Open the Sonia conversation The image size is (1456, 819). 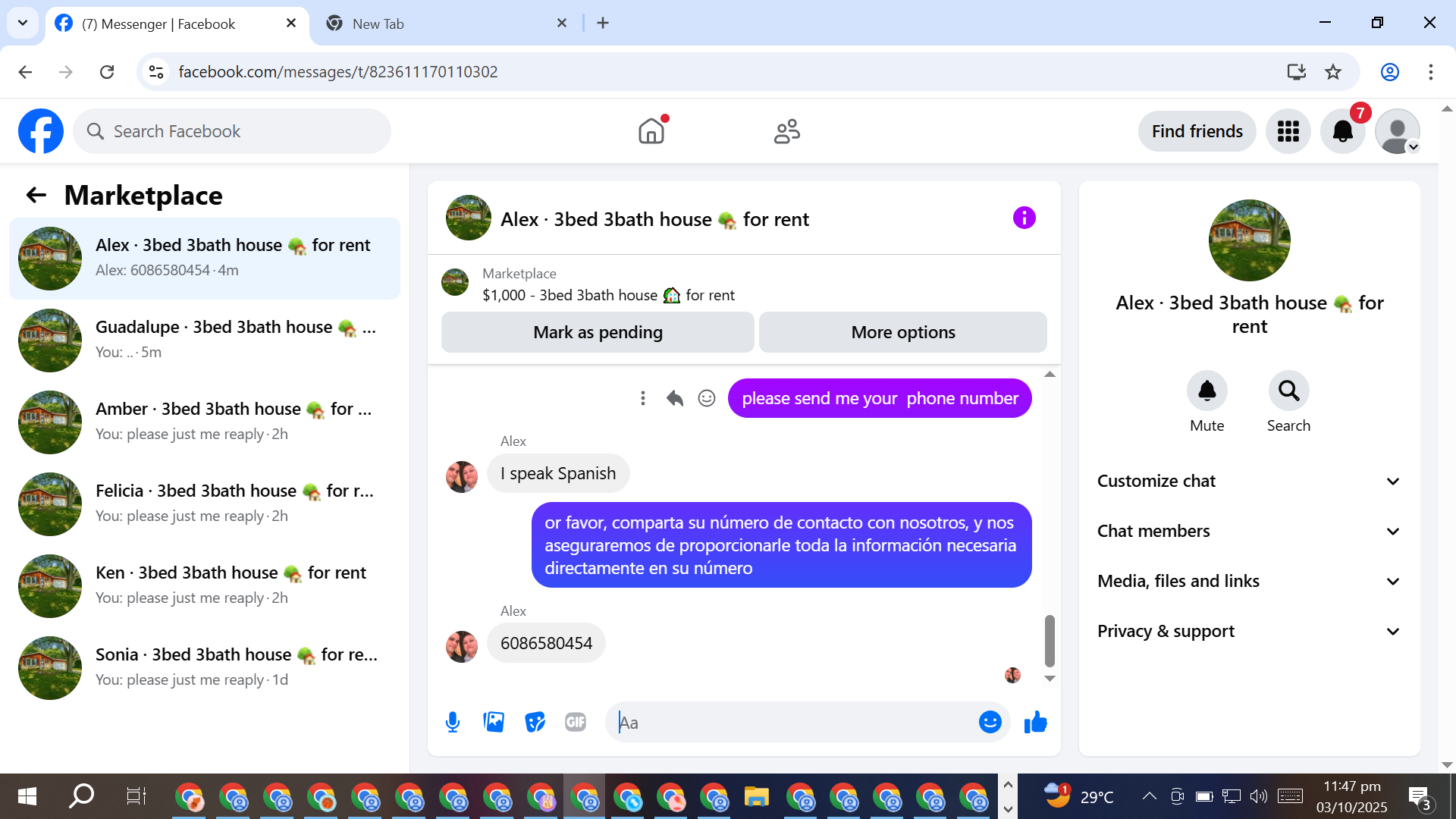pyautogui.click(x=205, y=668)
